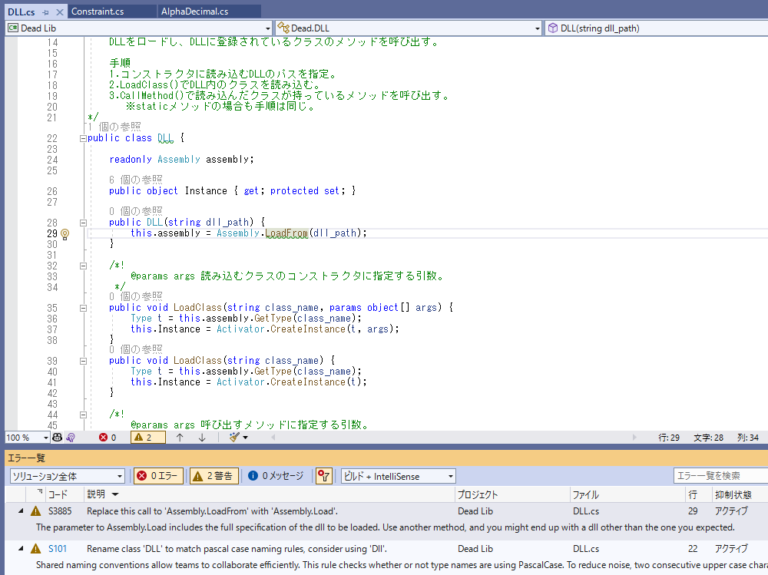Click the エラー一覧 panel title
This screenshot has height=575, width=768.
click(x=26, y=458)
